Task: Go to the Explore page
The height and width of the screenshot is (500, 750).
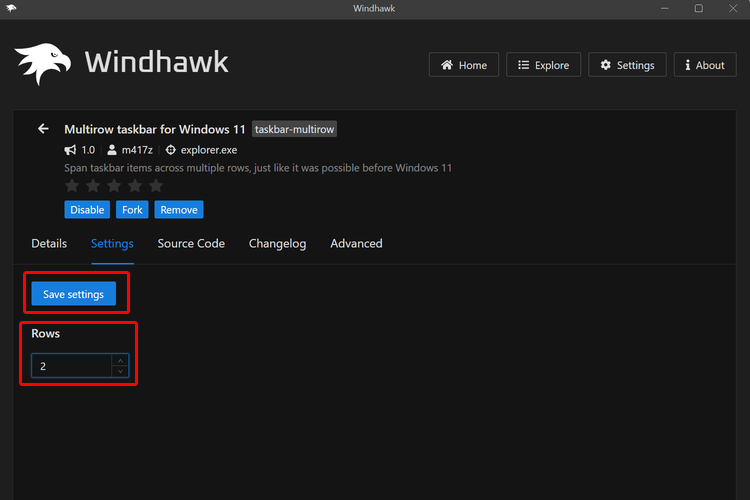Action: click(x=543, y=65)
